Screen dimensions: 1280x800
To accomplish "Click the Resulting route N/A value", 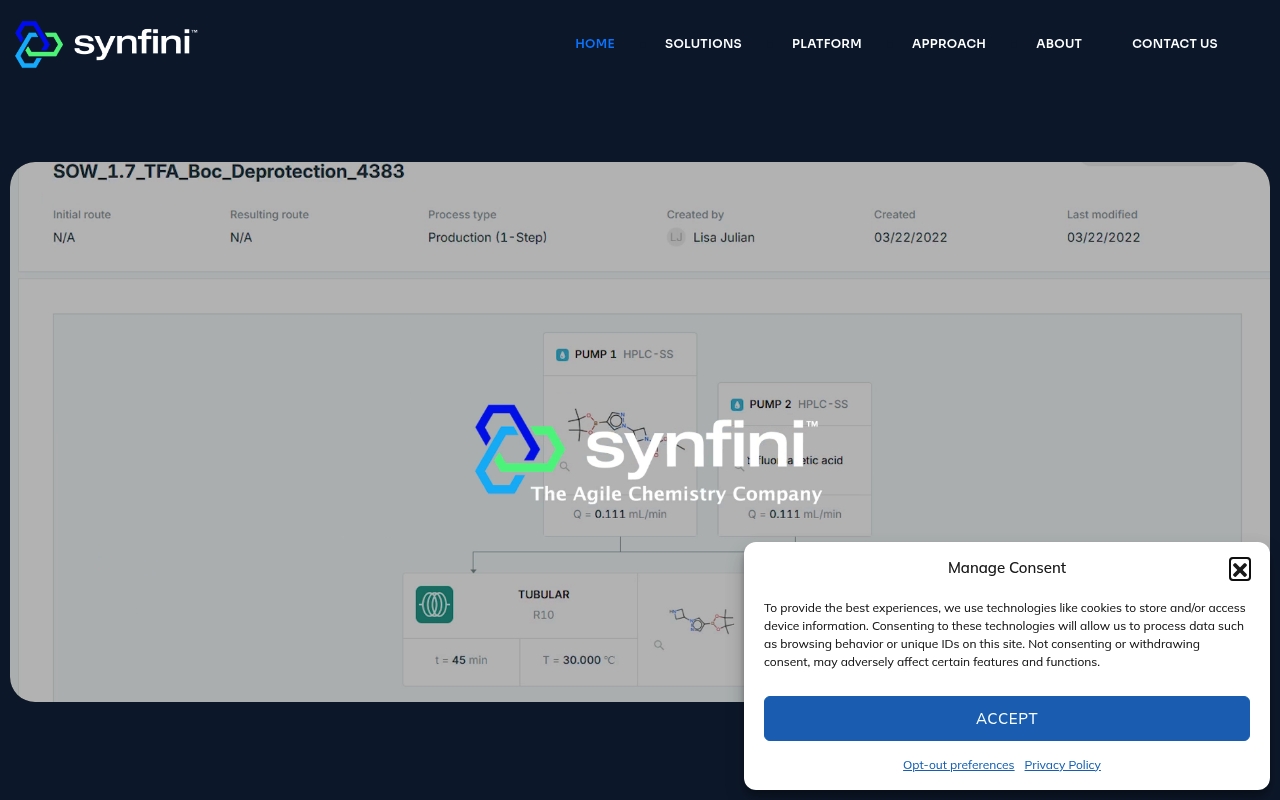I will 241,237.
